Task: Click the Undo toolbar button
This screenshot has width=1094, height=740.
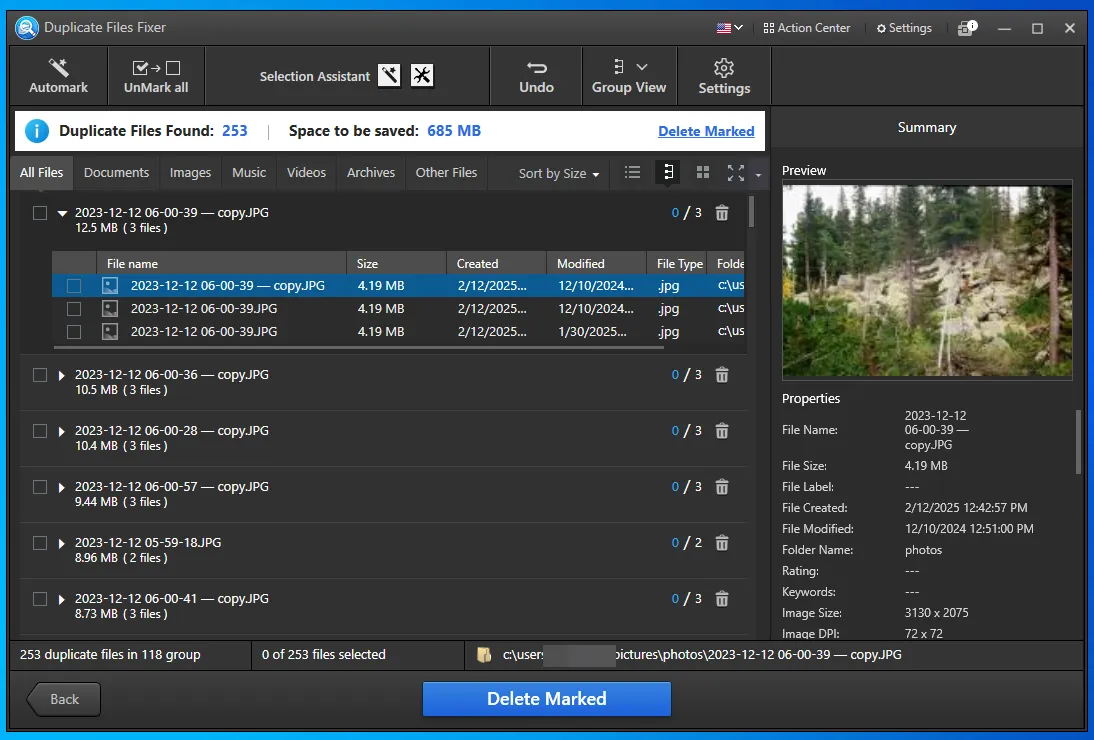Action: tap(536, 76)
